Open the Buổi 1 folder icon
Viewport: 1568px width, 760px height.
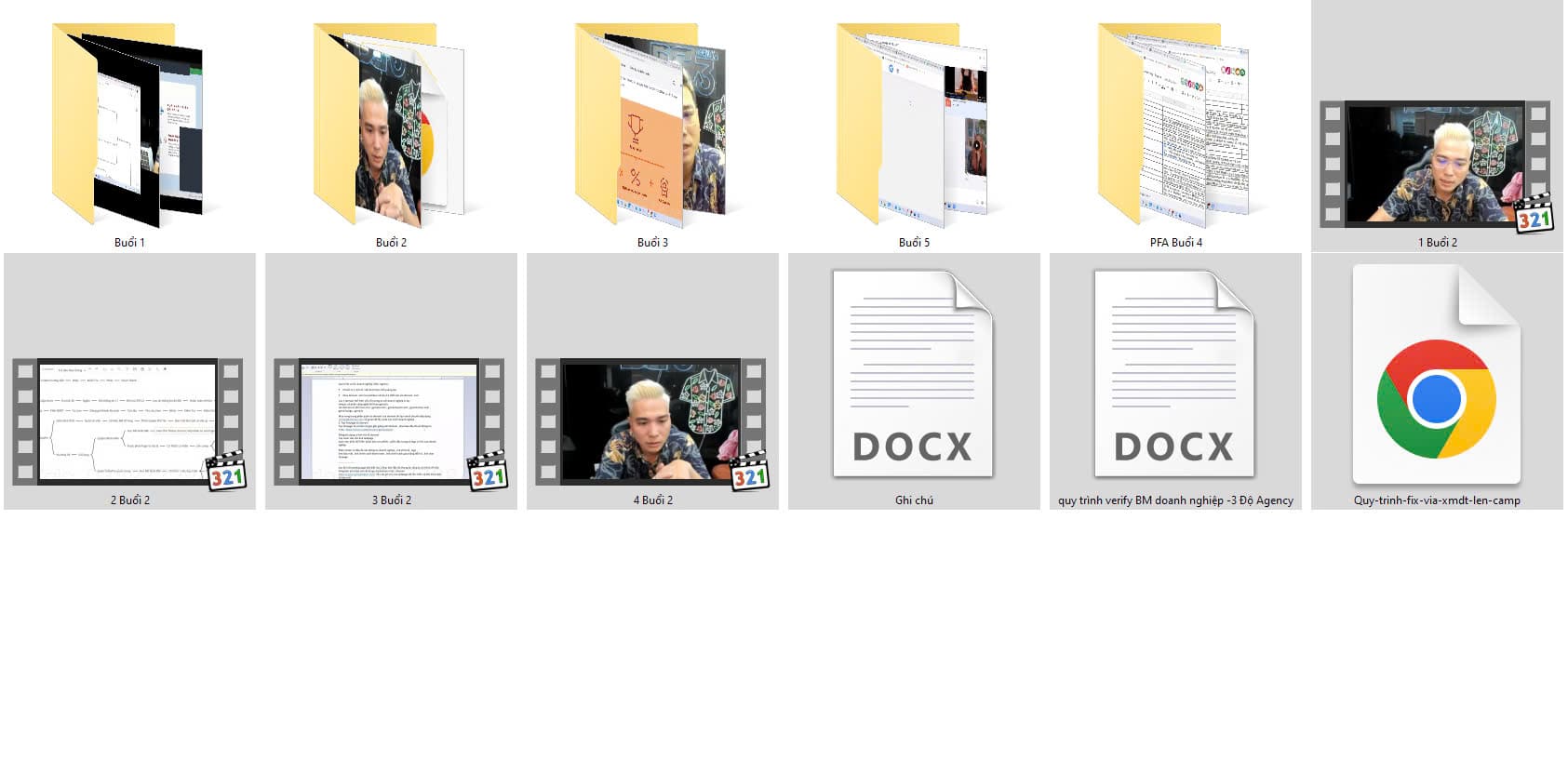click(127, 126)
